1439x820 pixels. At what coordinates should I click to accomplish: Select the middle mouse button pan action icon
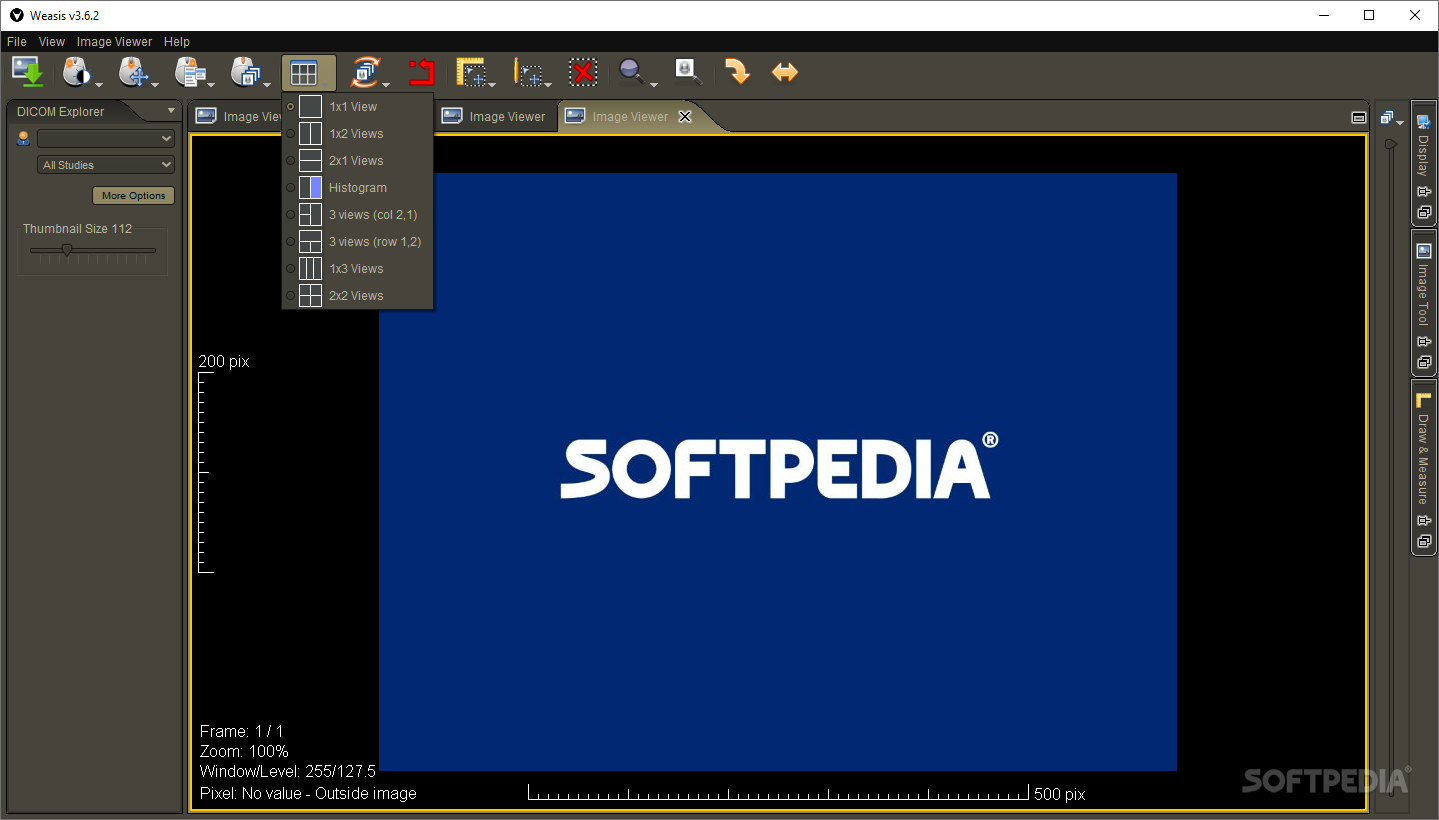coord(132,72)
